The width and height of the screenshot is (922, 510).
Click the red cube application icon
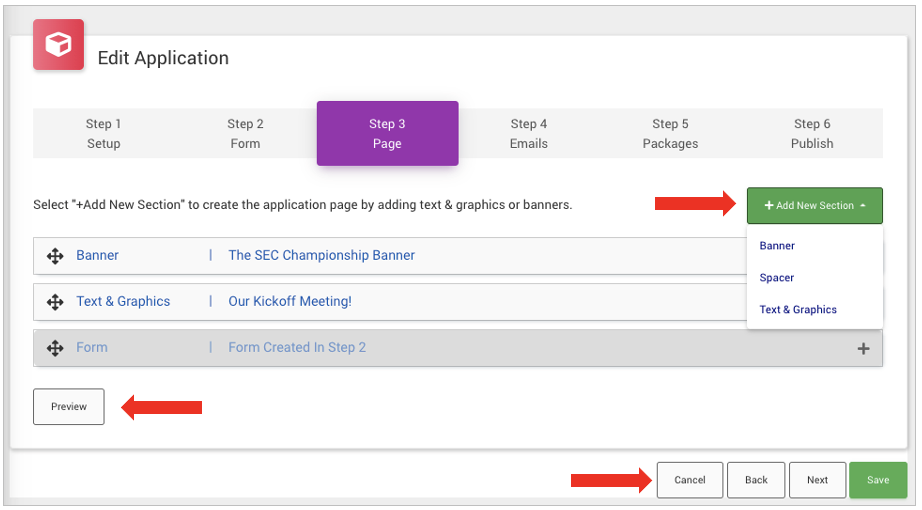coord(58,45)
